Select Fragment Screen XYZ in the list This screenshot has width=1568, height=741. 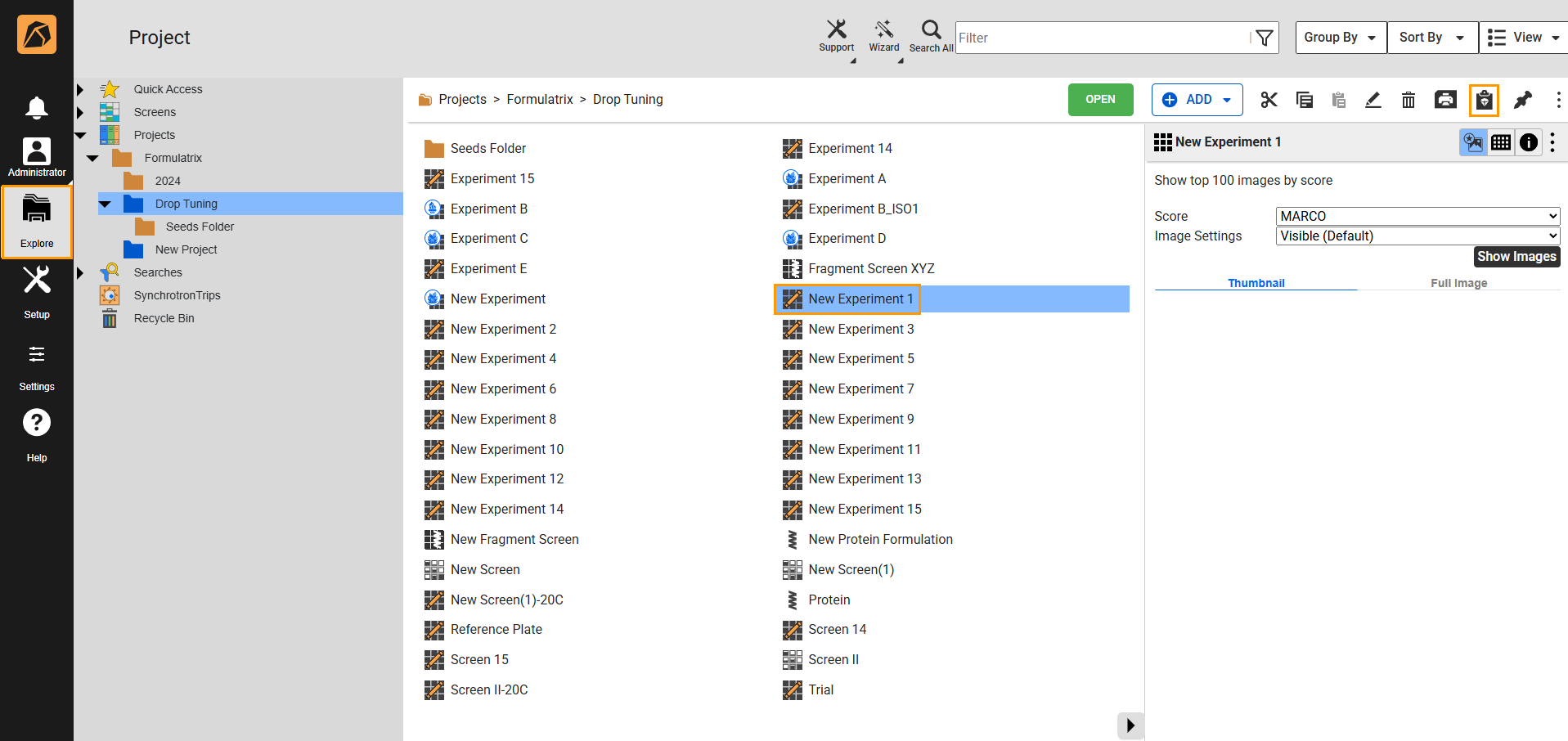(870, 268)
